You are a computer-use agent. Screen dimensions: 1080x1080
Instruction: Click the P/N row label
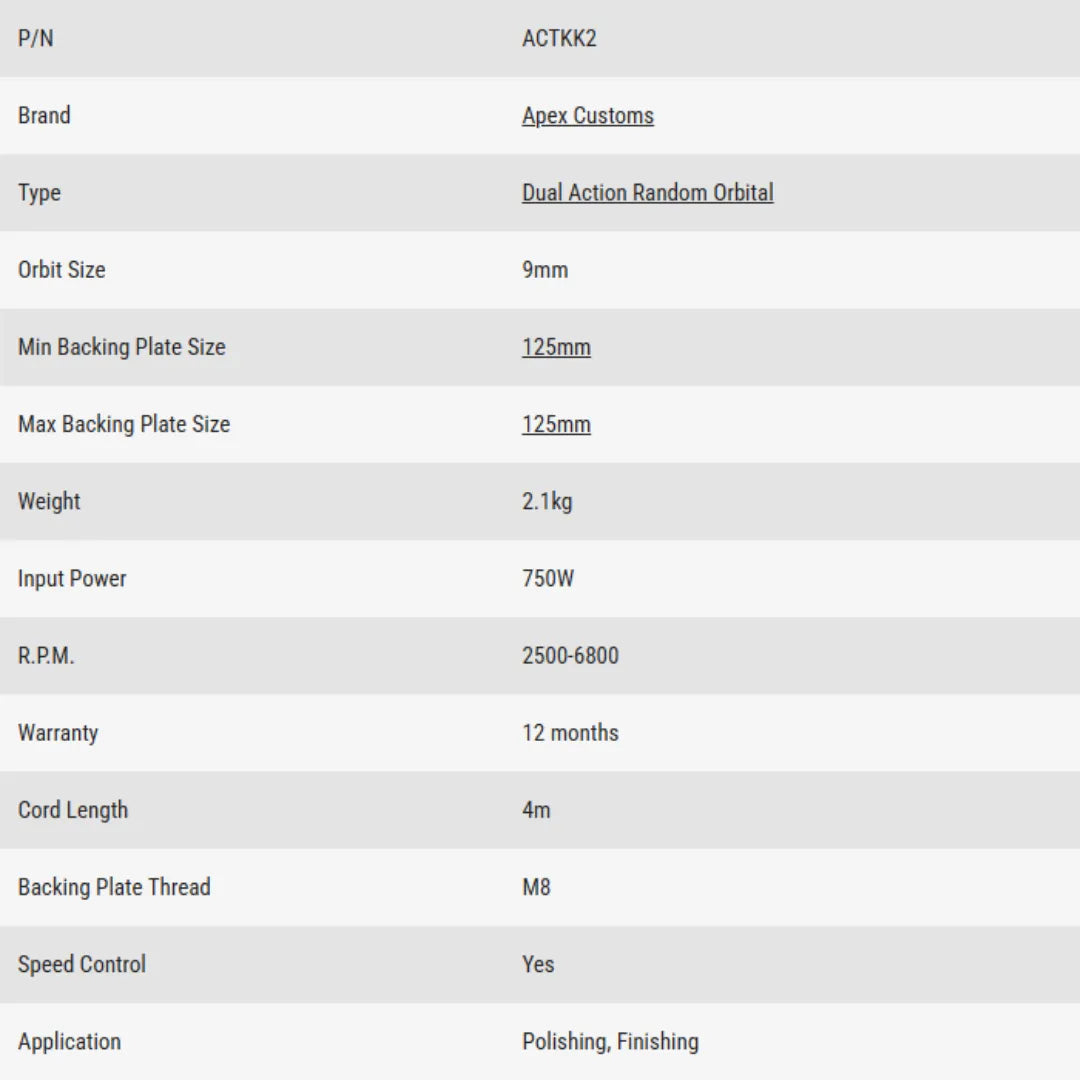coord(35,39)
